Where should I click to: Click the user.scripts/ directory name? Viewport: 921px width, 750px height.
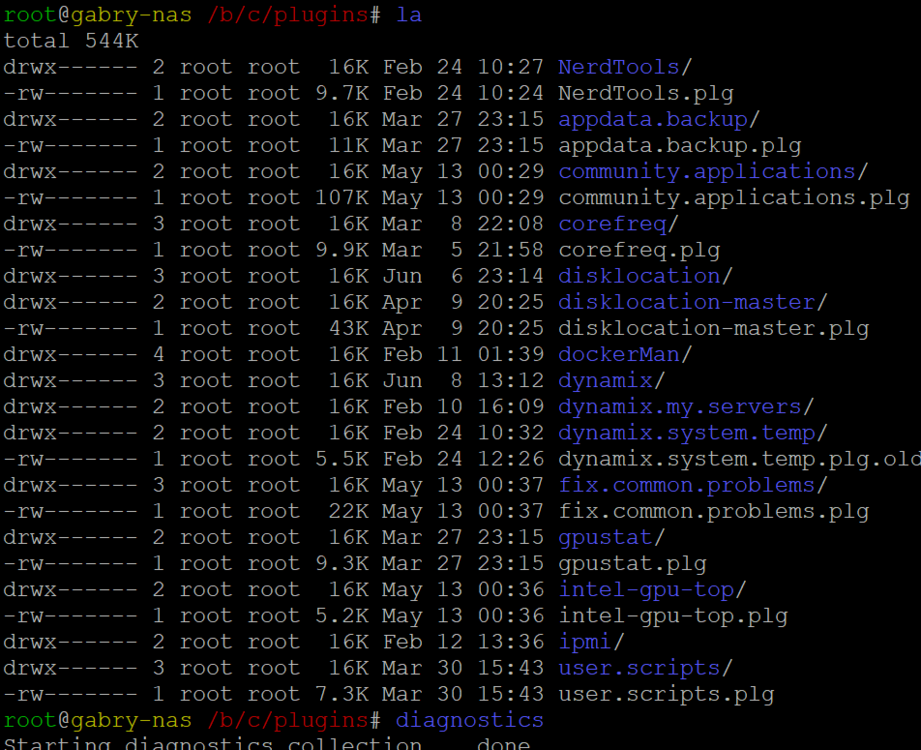coord(646,668)
